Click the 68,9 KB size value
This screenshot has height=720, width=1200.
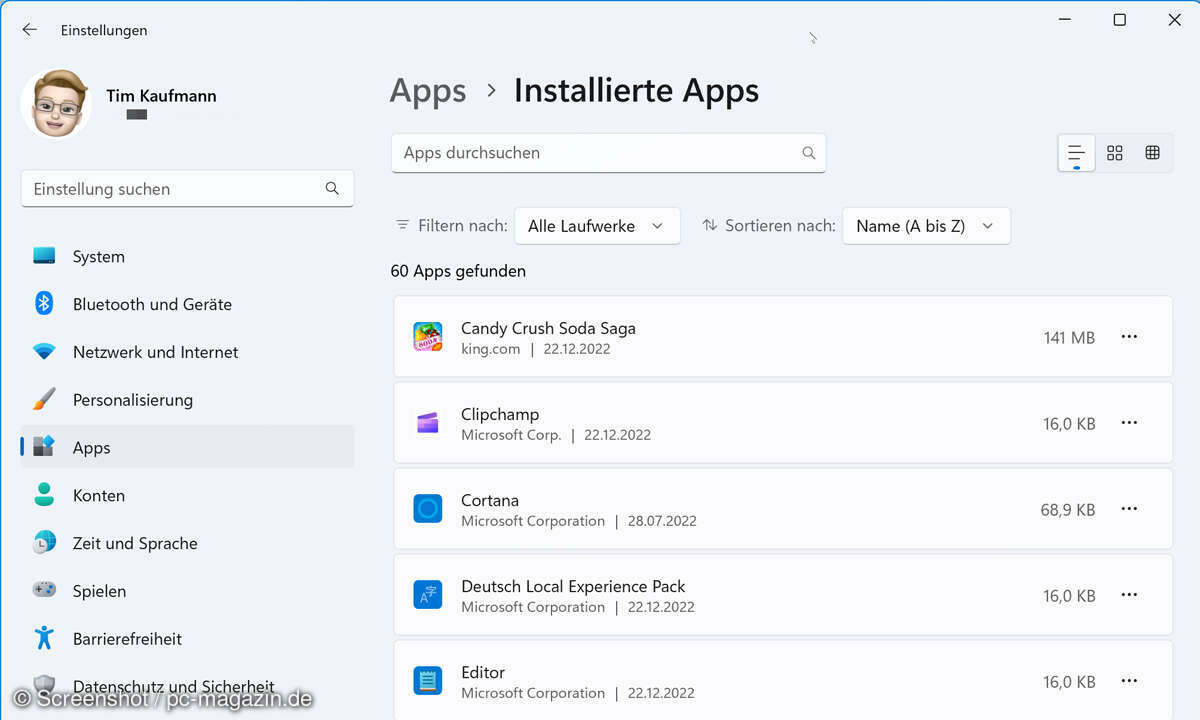1068,510
